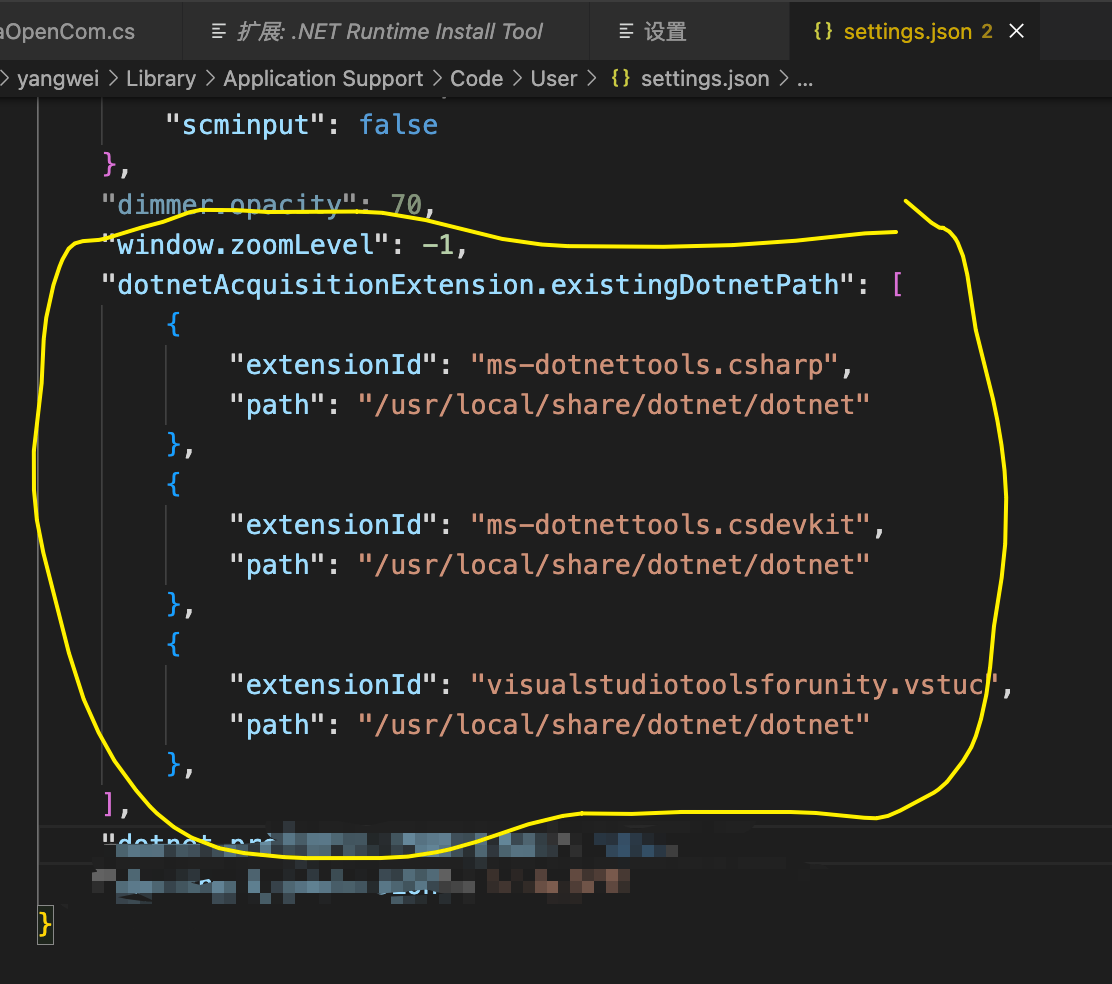This screenshot has width=1112, height=984.
Task: Click the {} JSON icon on settings.json tab
Action: (x=824, y=30)
